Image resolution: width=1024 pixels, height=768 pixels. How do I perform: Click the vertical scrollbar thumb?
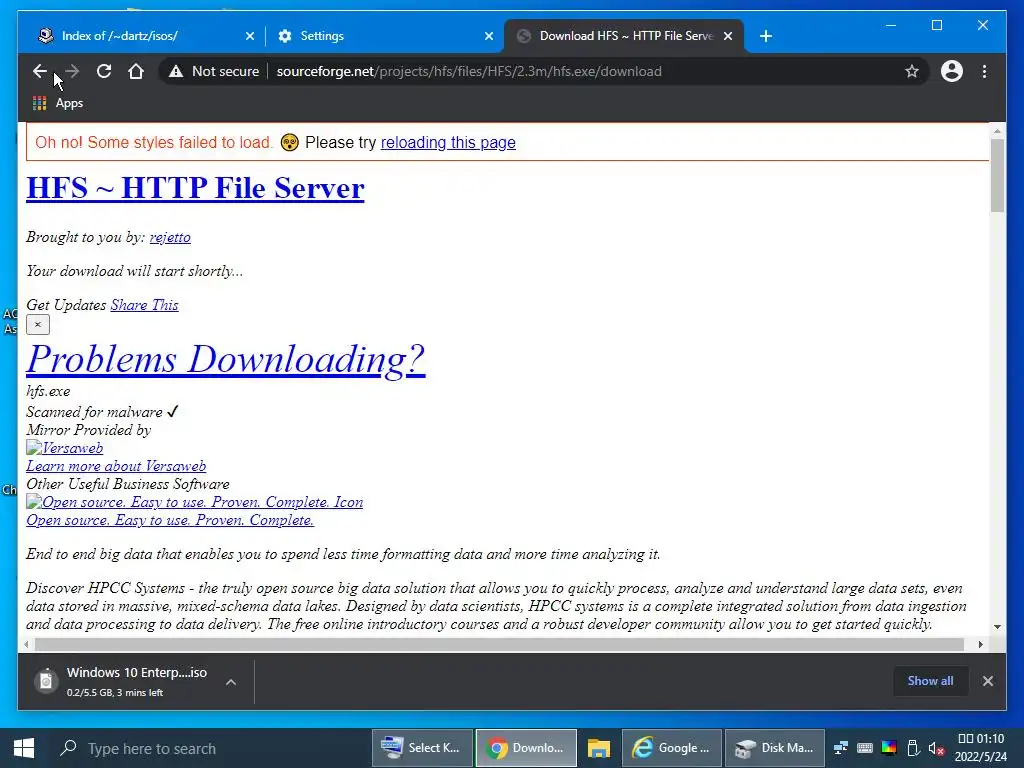(x=997, y=175)
